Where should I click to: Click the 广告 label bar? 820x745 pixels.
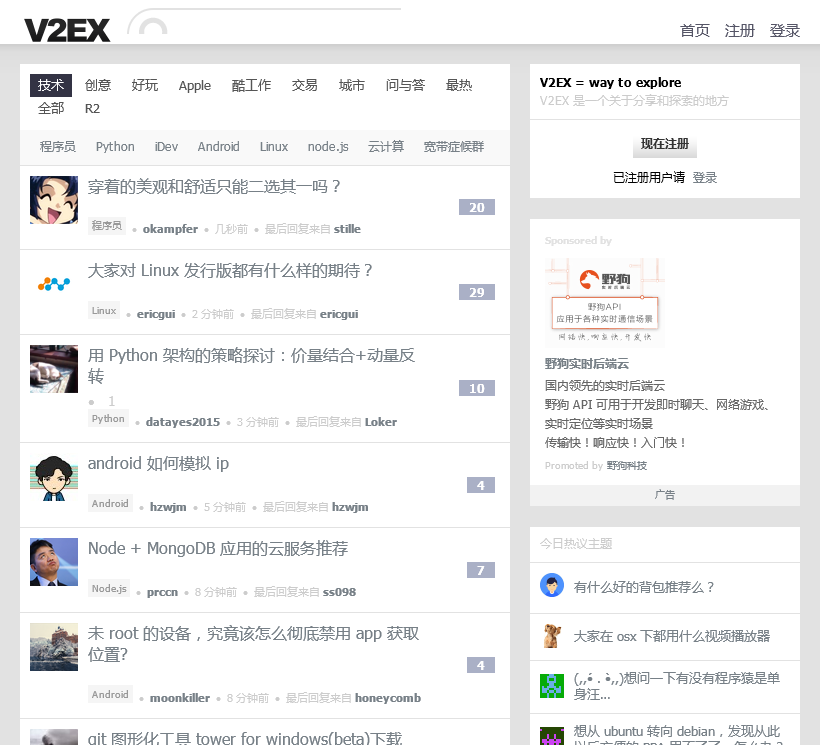[x=665, y=495]
